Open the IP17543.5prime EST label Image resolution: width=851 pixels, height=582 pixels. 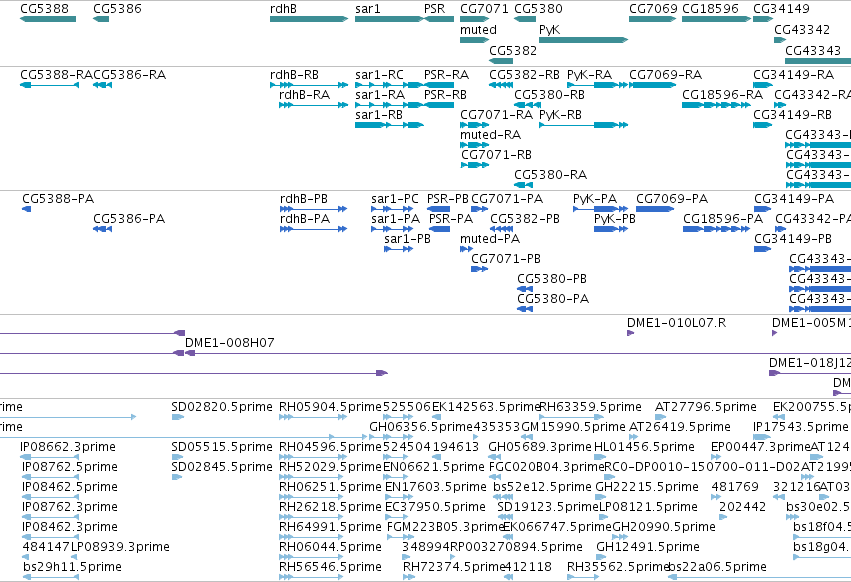tap(801, 427)
